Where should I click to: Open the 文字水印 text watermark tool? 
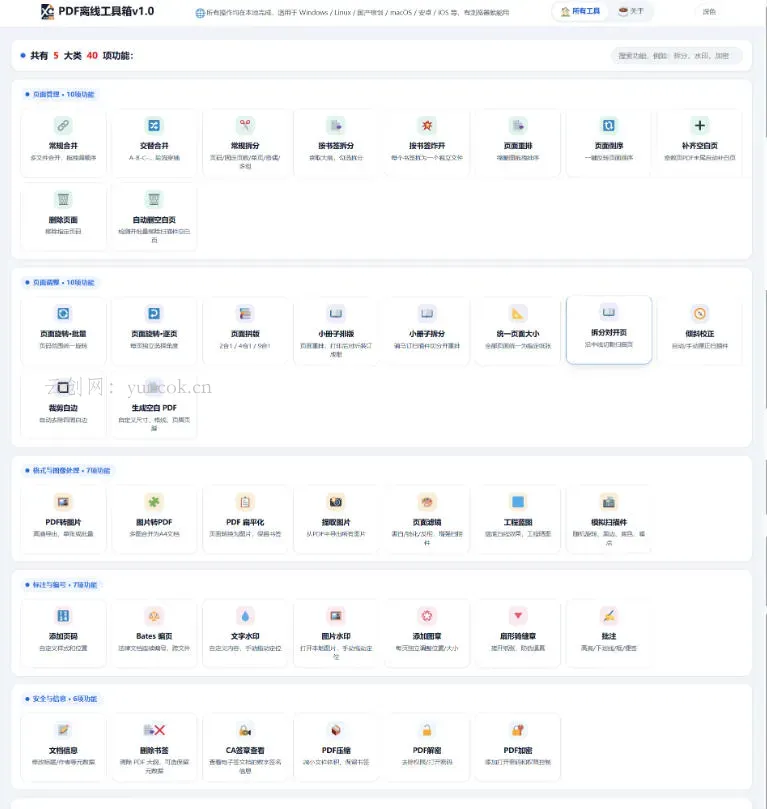[x=245, y=634]
